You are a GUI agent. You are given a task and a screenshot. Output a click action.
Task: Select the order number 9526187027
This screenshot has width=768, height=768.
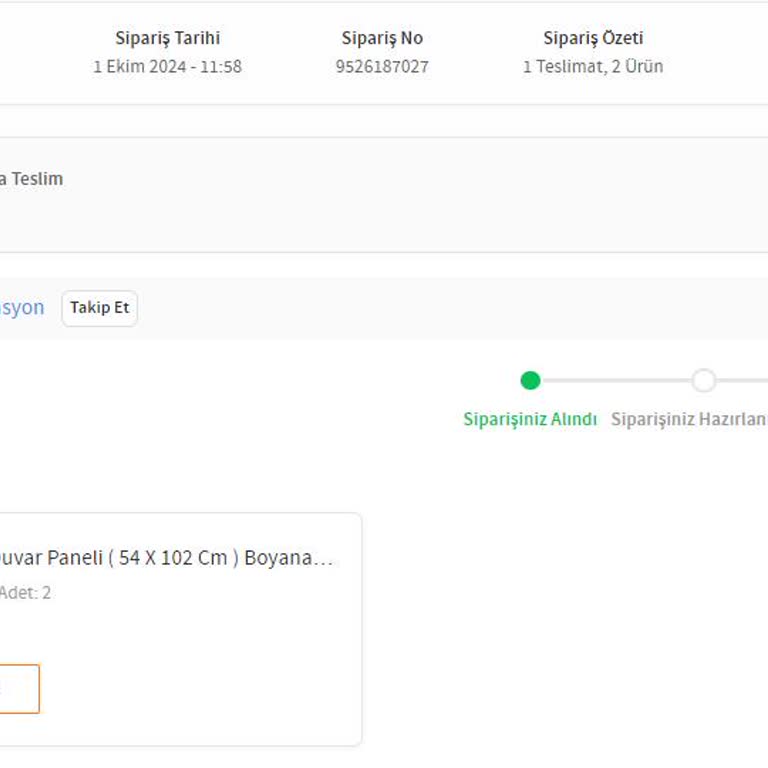[382, 67]
